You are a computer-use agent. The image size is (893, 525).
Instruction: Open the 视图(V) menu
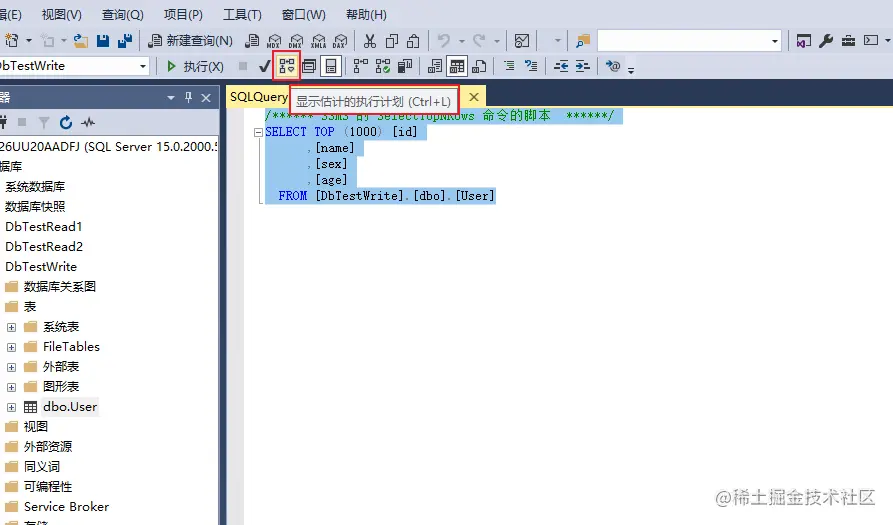tap(62, 14)
